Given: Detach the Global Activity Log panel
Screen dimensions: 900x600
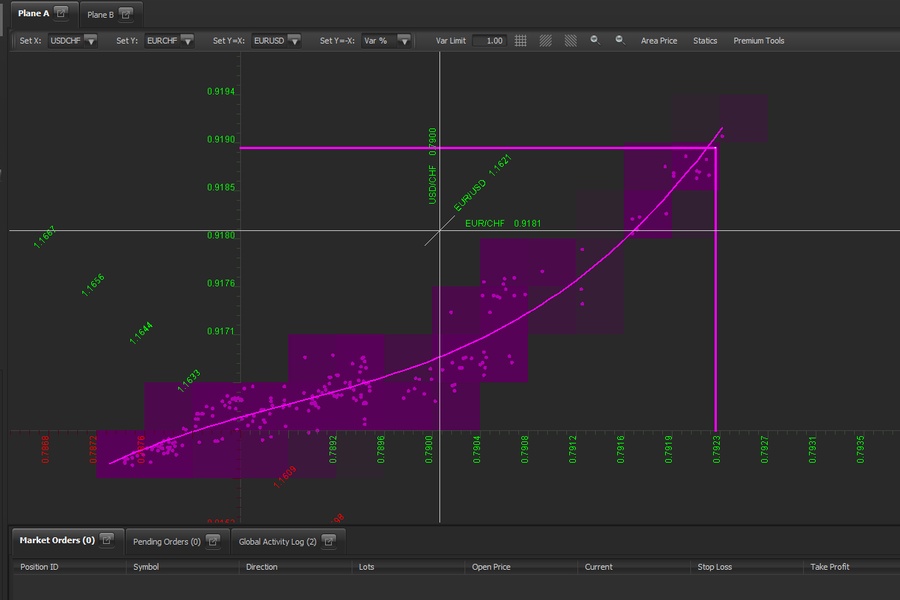Looking at the screenshot, I should point(328,541).
